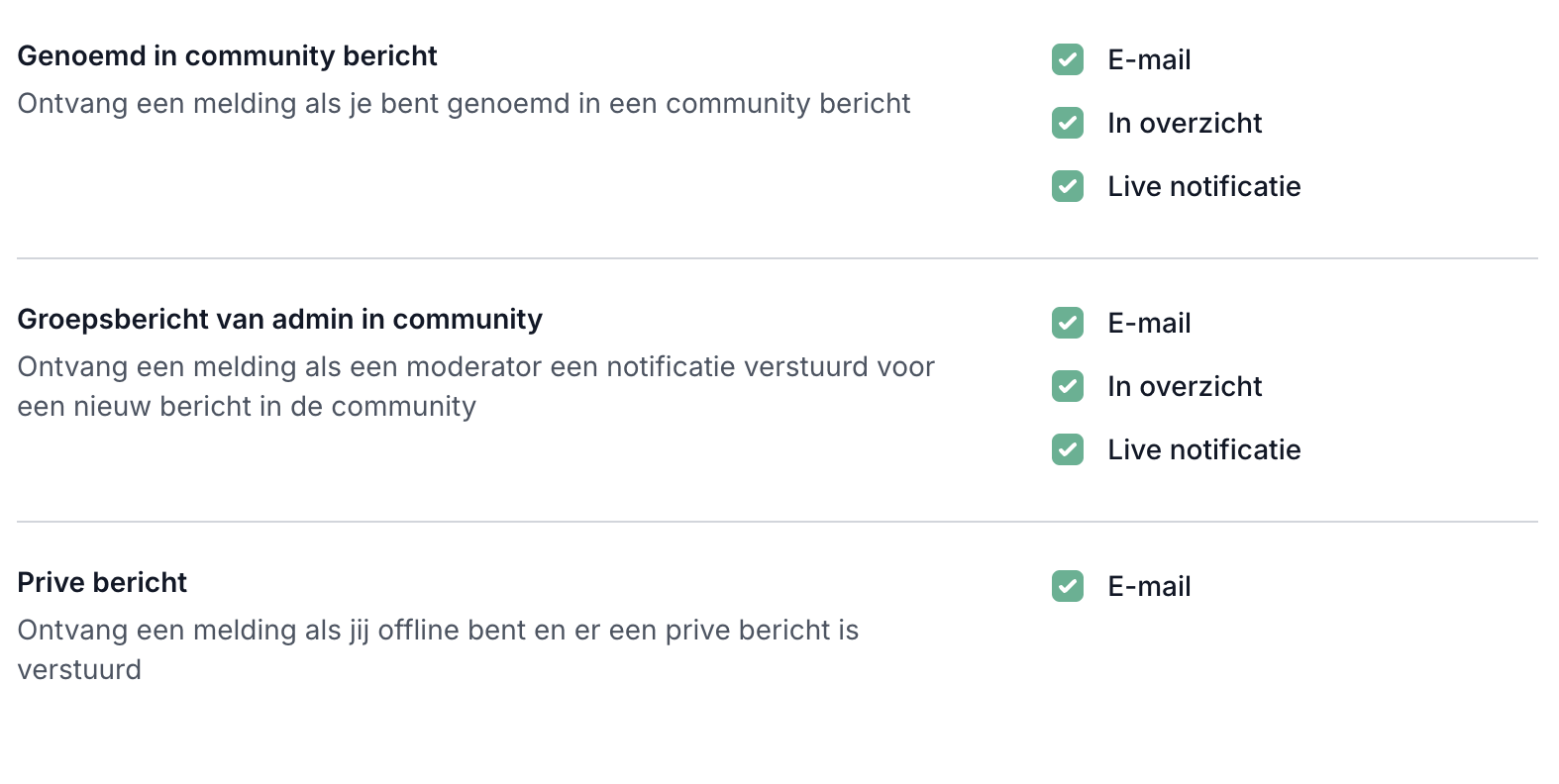Viewport: 1559px width, 784px height.
Task: Click the E-mail label text under Genoemd in community bericht
Action: (1149, 60)
